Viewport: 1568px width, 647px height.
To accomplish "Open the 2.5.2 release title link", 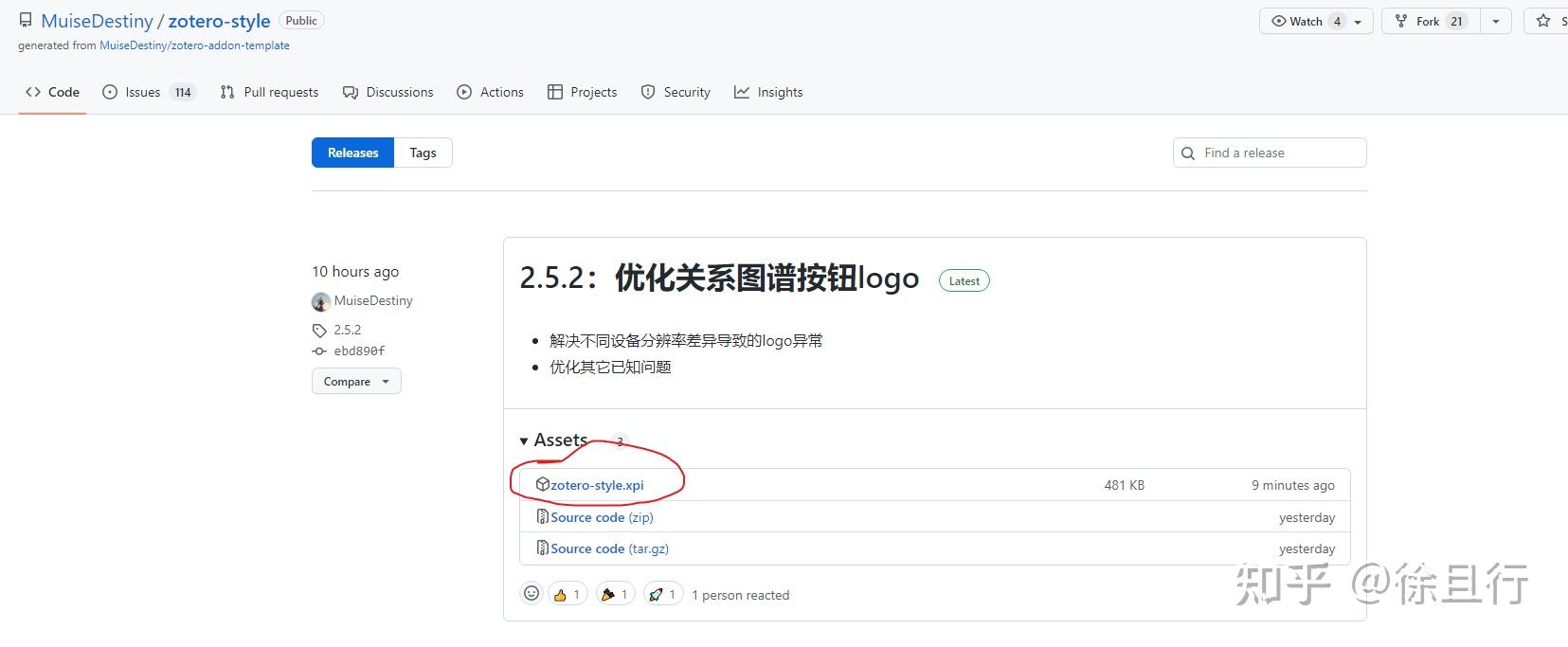I will point(719,279).
